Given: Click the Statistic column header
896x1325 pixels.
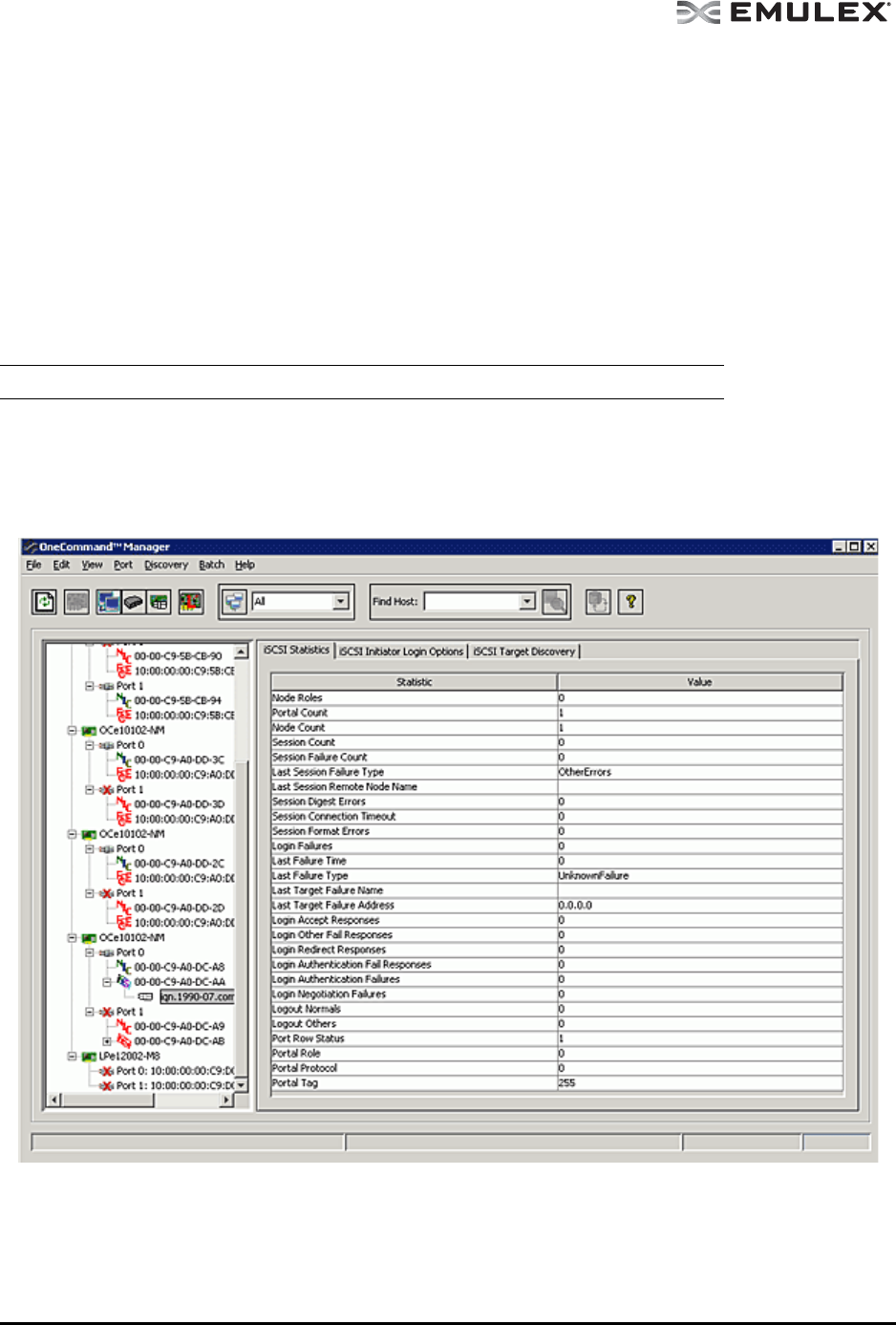Looking at the screenshot, I should pyautogui.click(x=415, y=682).
